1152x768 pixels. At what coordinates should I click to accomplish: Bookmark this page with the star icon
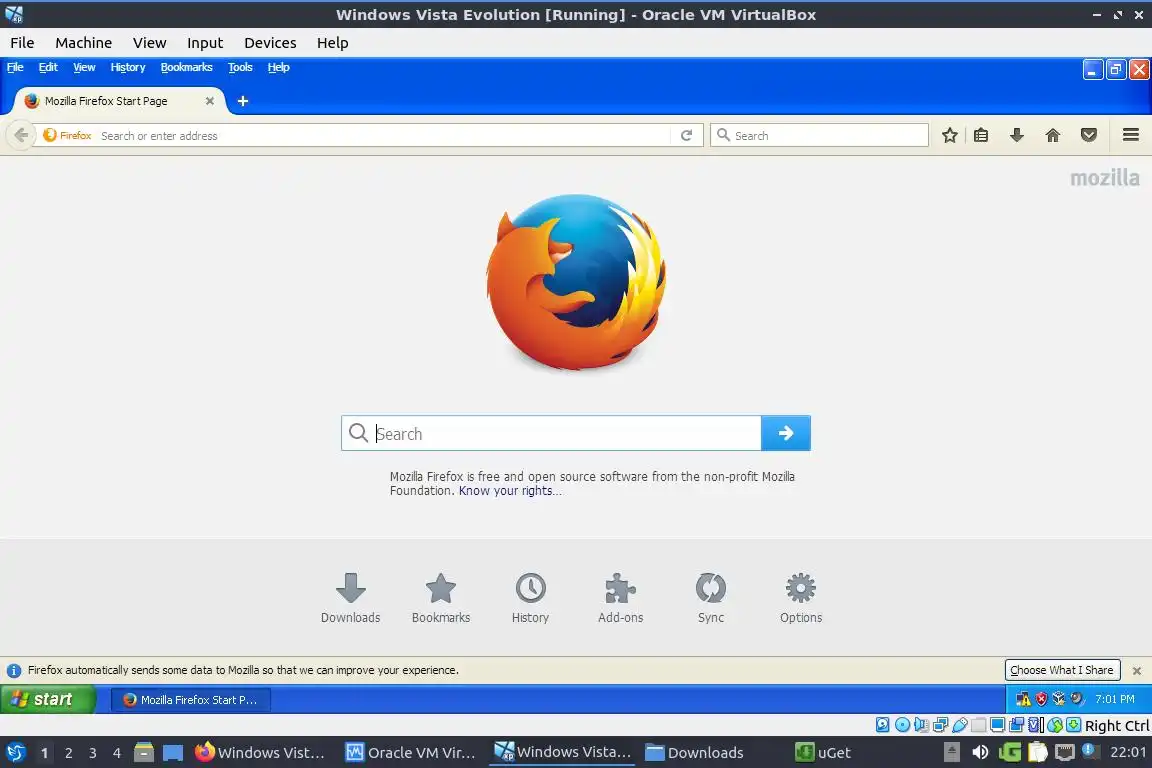[950, 135]
